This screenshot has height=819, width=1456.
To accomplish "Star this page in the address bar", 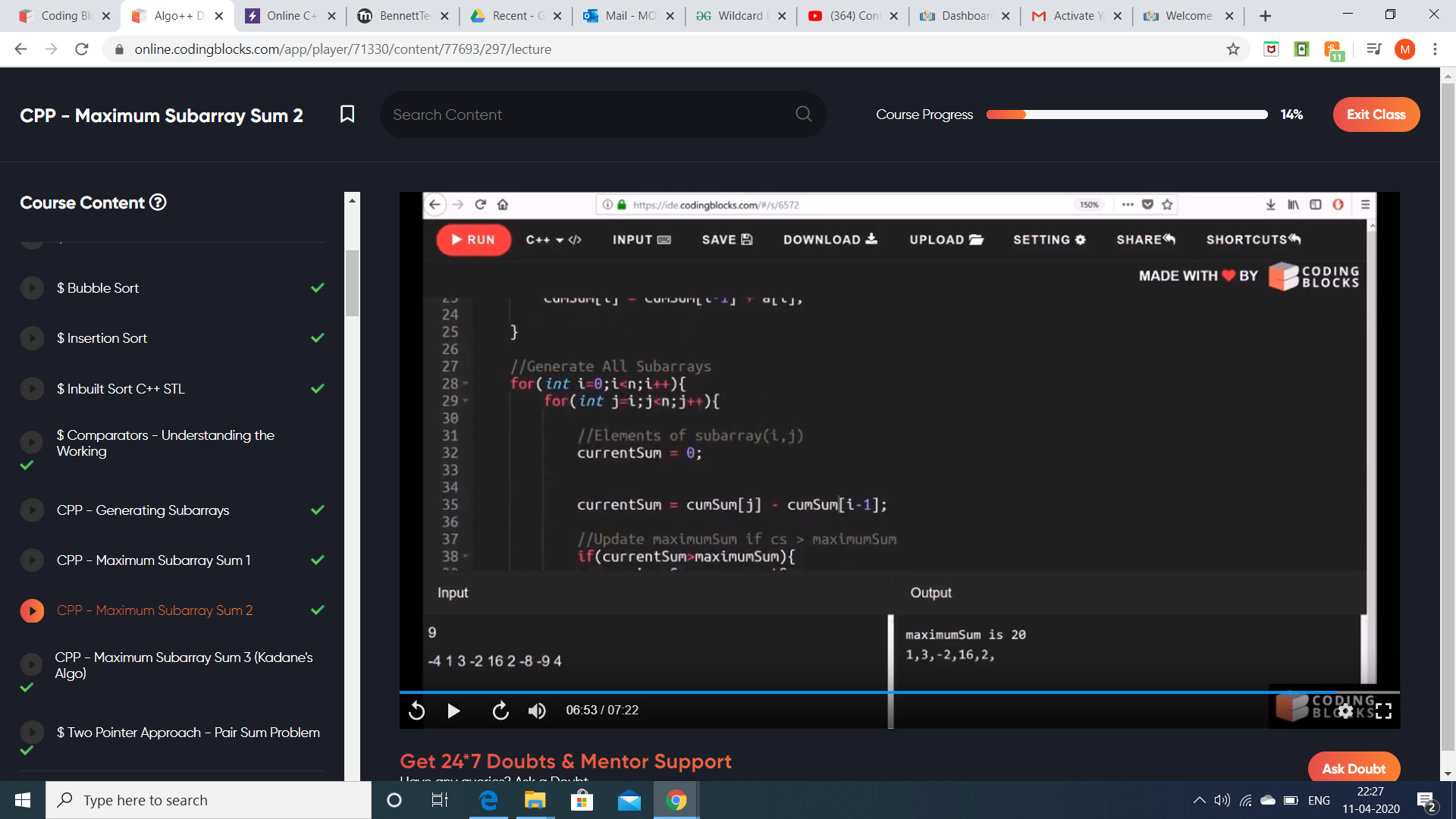I will click(1233, 49).
